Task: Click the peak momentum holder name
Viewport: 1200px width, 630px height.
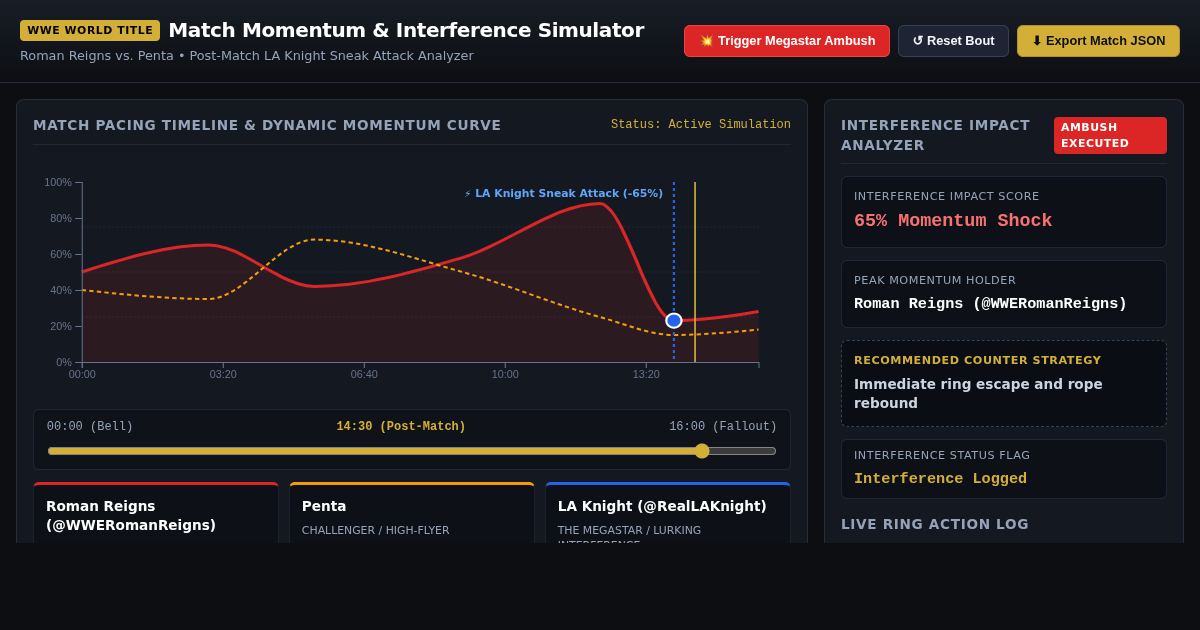Action: point(990,304)
